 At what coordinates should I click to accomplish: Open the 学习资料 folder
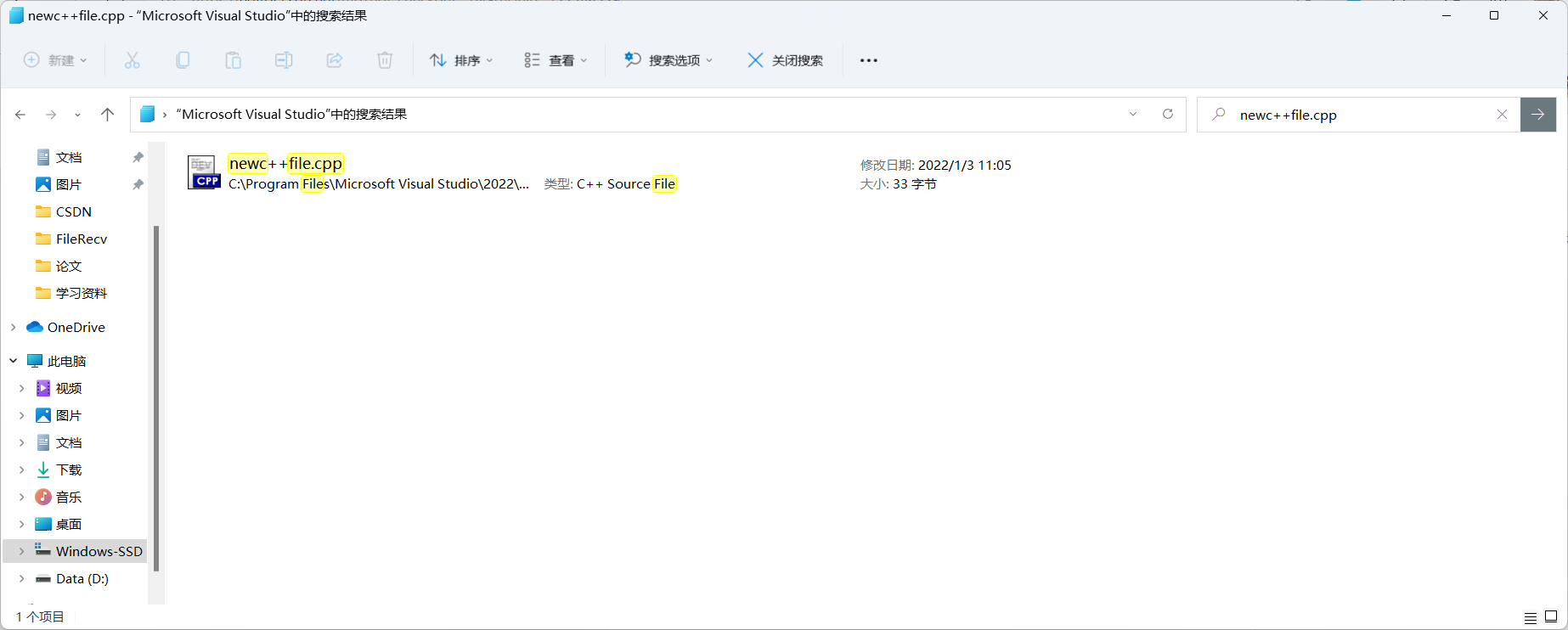point(82,293)
